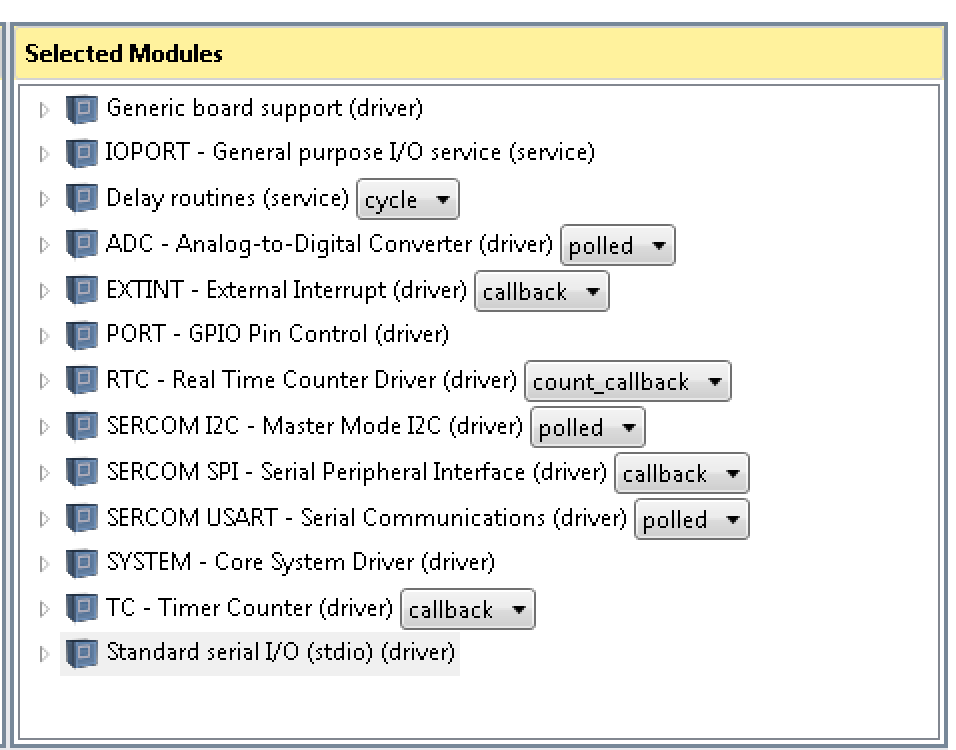
Task: Select the Standard serial I/O (stdio) item
Action: (280, 652)
